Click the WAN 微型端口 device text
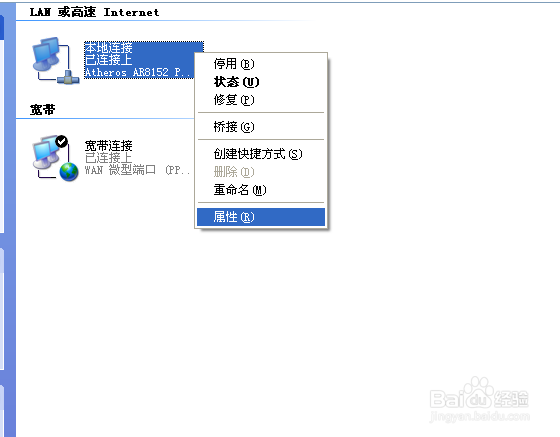The image size is (560, 437). [x=138, y=170]
